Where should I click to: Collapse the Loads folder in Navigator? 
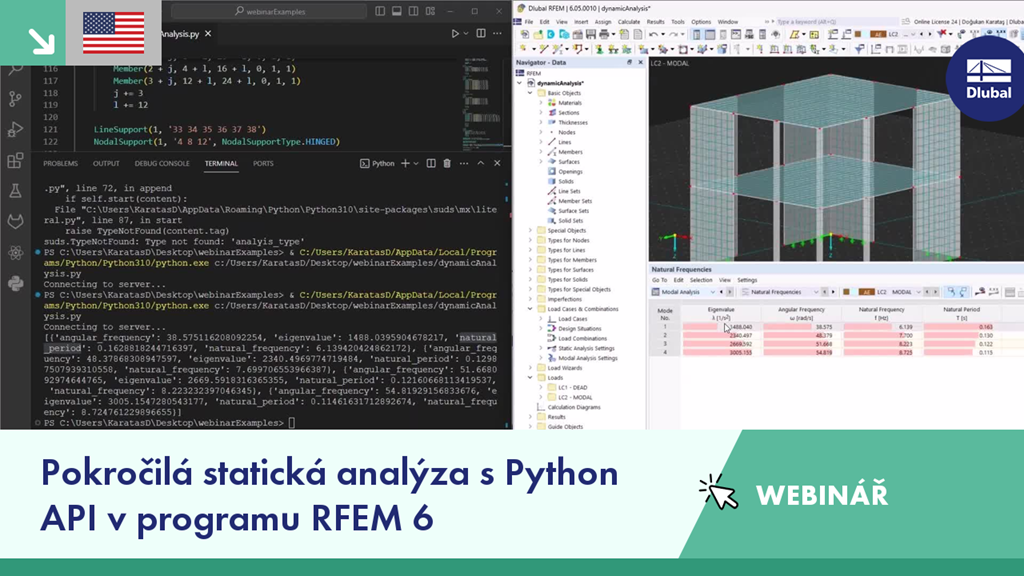[x=530, y=377]
